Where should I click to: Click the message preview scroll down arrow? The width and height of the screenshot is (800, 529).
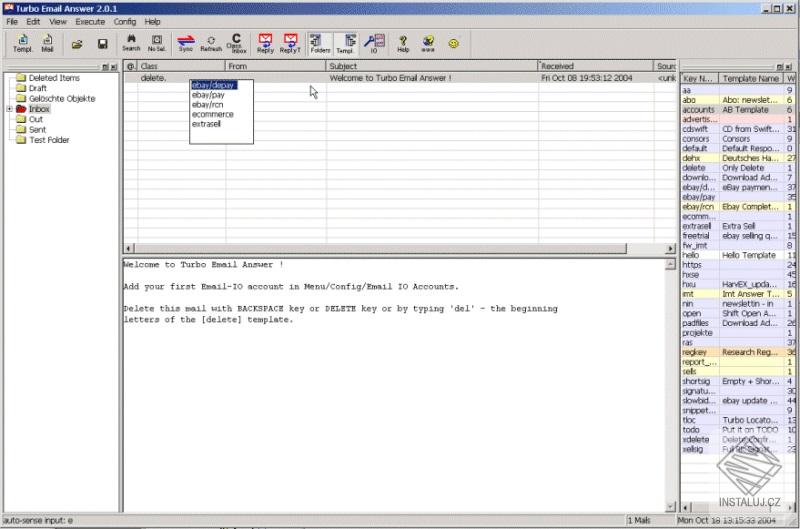670,507
